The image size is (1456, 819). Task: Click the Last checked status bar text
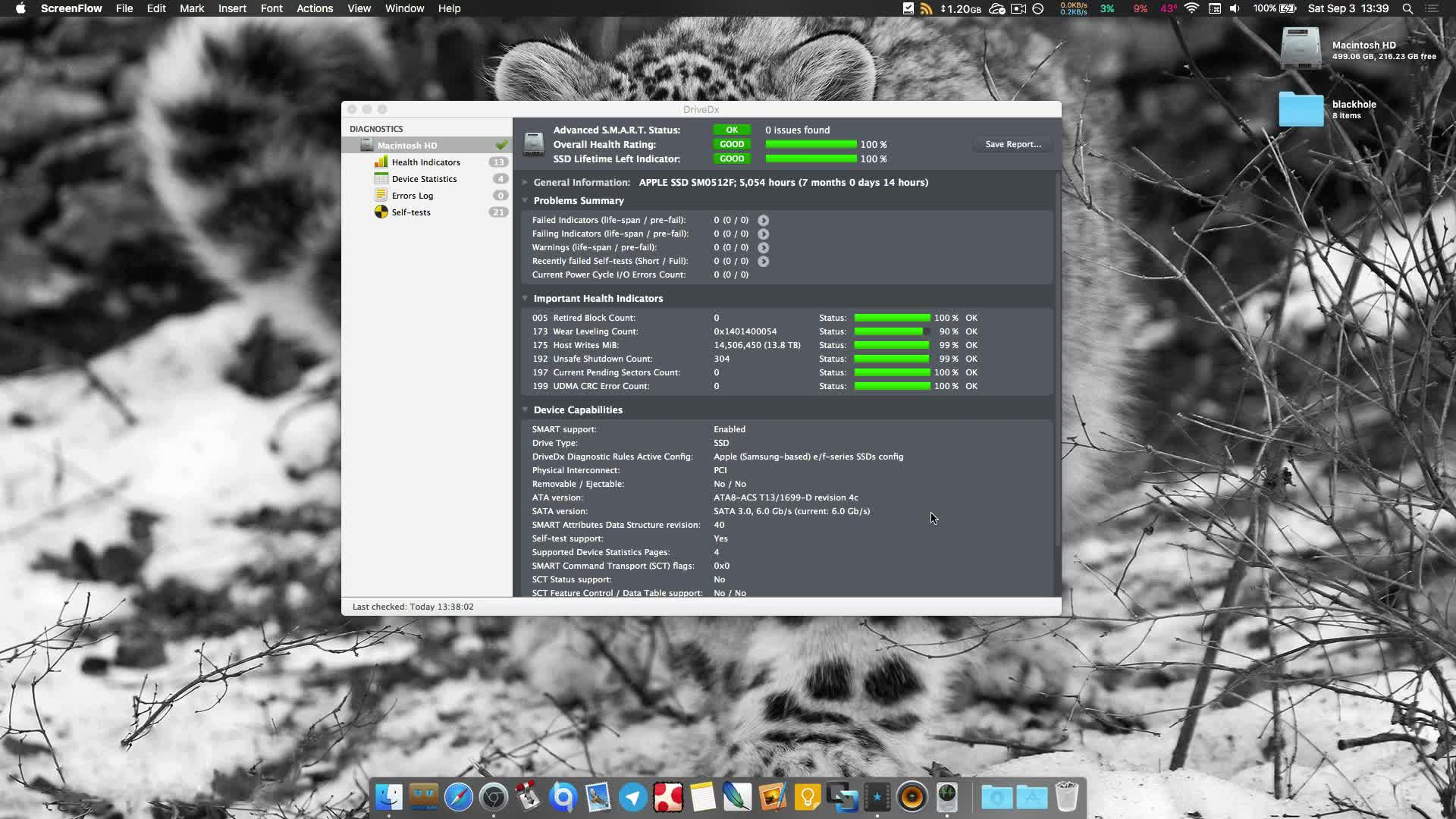413,607
